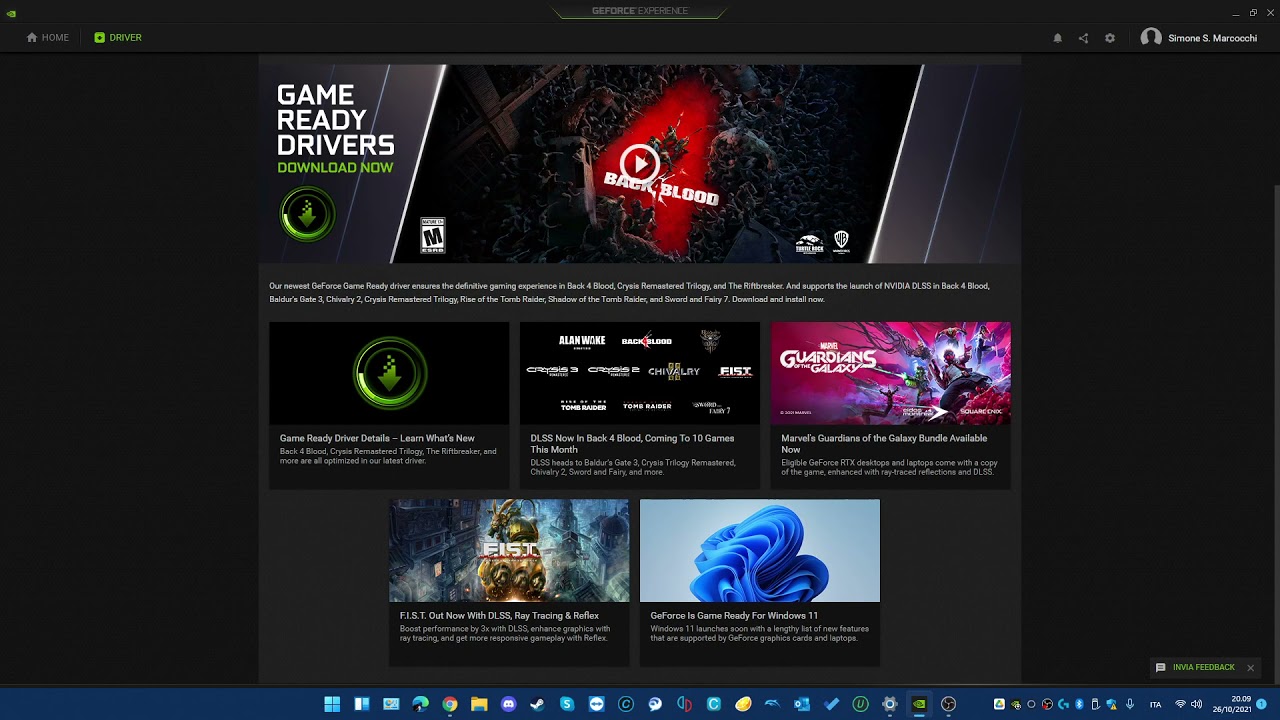The image size is (1280, 720).
Task: Open Steam from taskbar
Action: [x=537, y=704]
